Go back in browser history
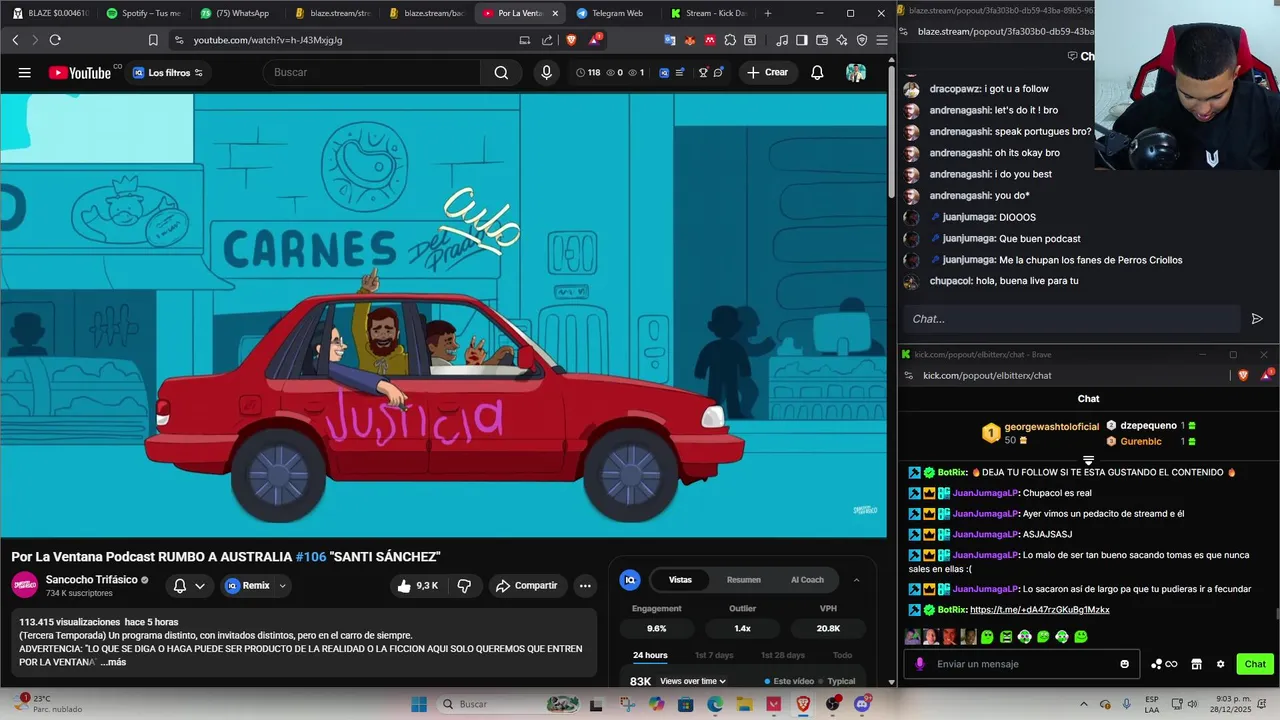1280x720 pixels. (x=15, y=40)
